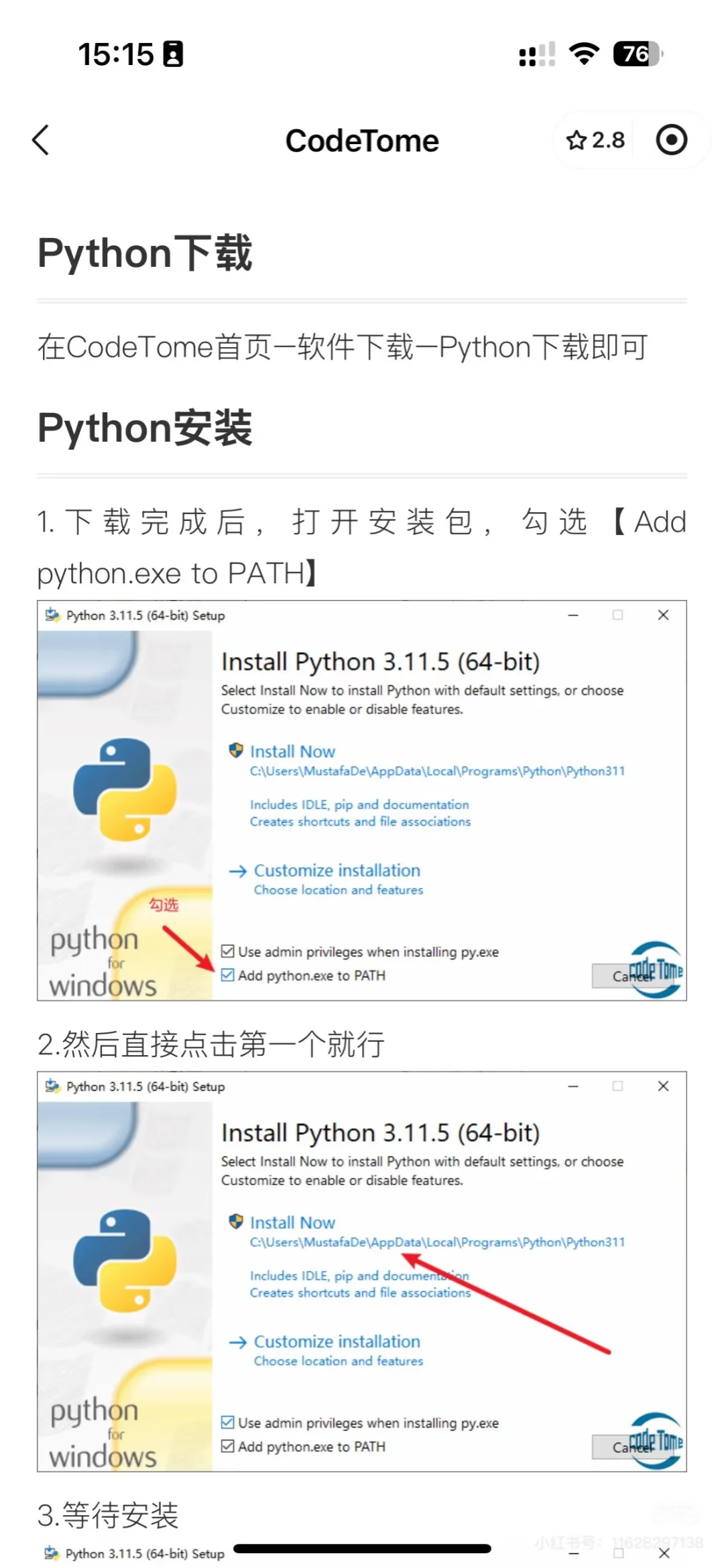Tap the home indicator bar at the bottom
724x1568 pixels.
(x=362, y=1549)
